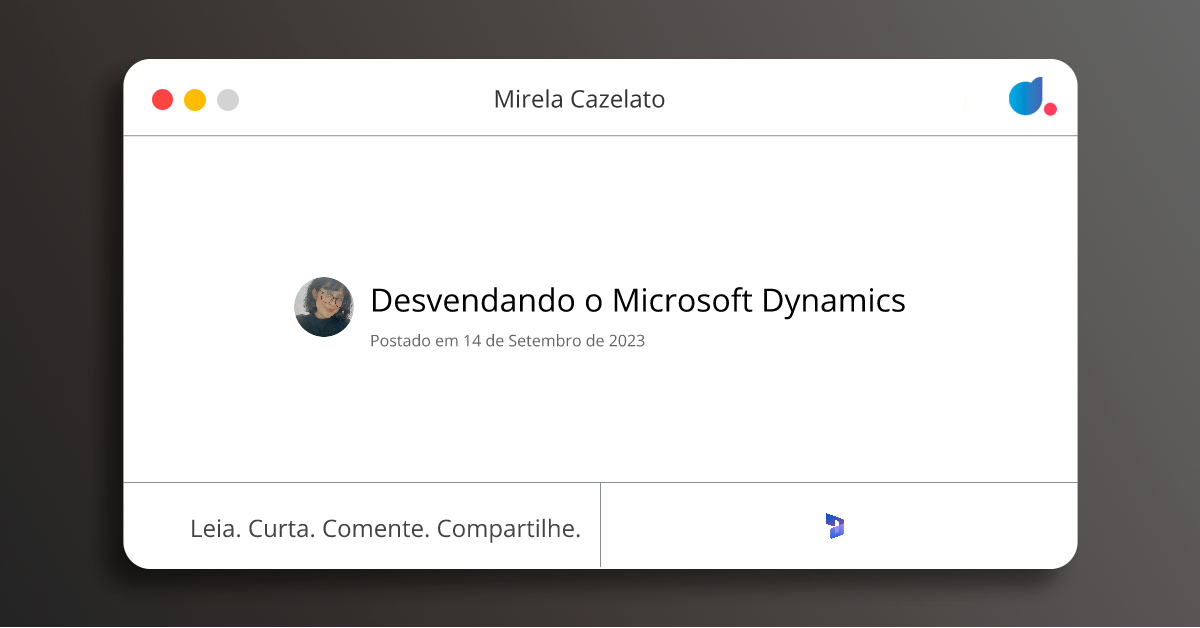The image size is (1200, 628).
Task: Select Mirela Cazelato in the title bar
Action: [581, 99]
